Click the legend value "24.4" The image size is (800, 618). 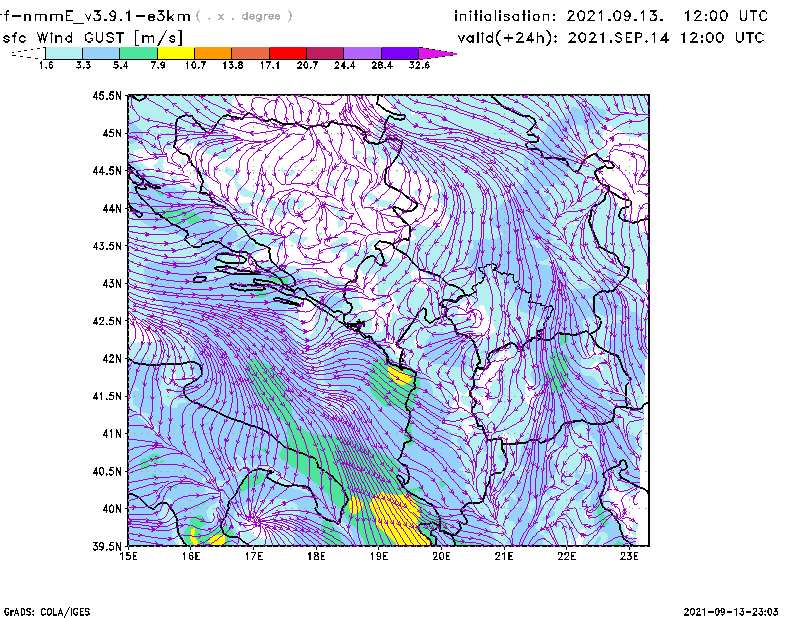coord(344,65)
